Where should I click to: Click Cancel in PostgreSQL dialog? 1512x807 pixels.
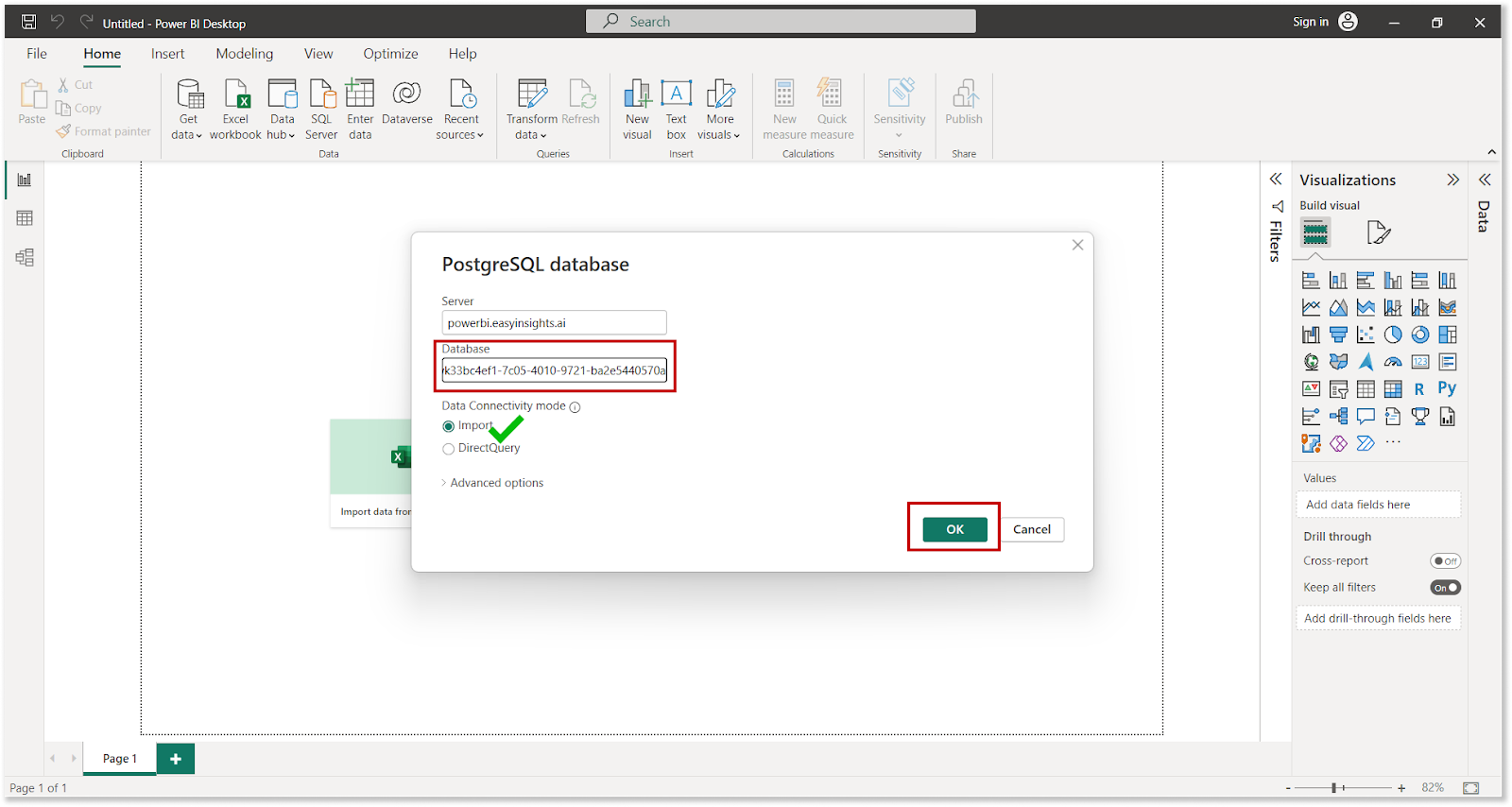pyautogui.click(x=1032, y=529)
